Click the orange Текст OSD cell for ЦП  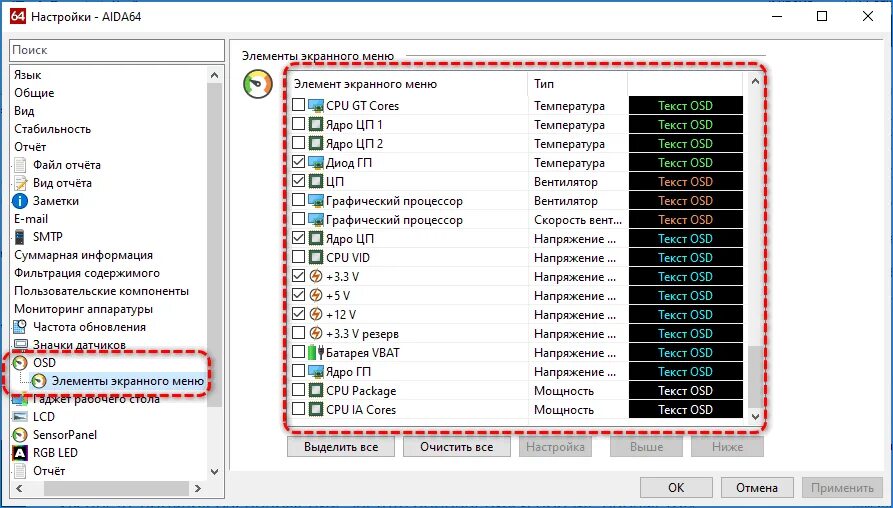(686, 182)
